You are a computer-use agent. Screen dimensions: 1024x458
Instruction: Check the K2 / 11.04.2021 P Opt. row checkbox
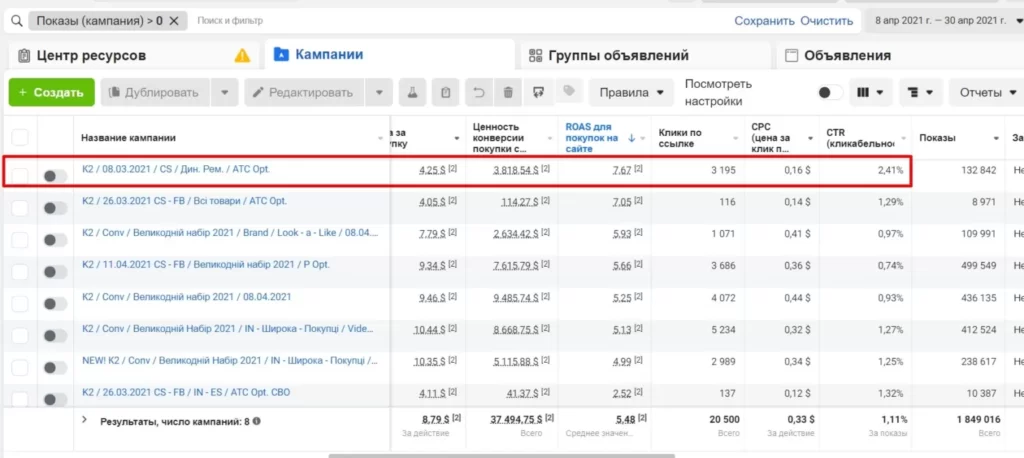coord(20,272)
